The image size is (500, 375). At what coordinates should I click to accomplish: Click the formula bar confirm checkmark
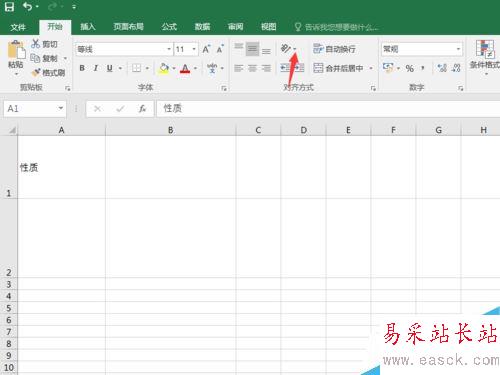click(x=120, y=109)
